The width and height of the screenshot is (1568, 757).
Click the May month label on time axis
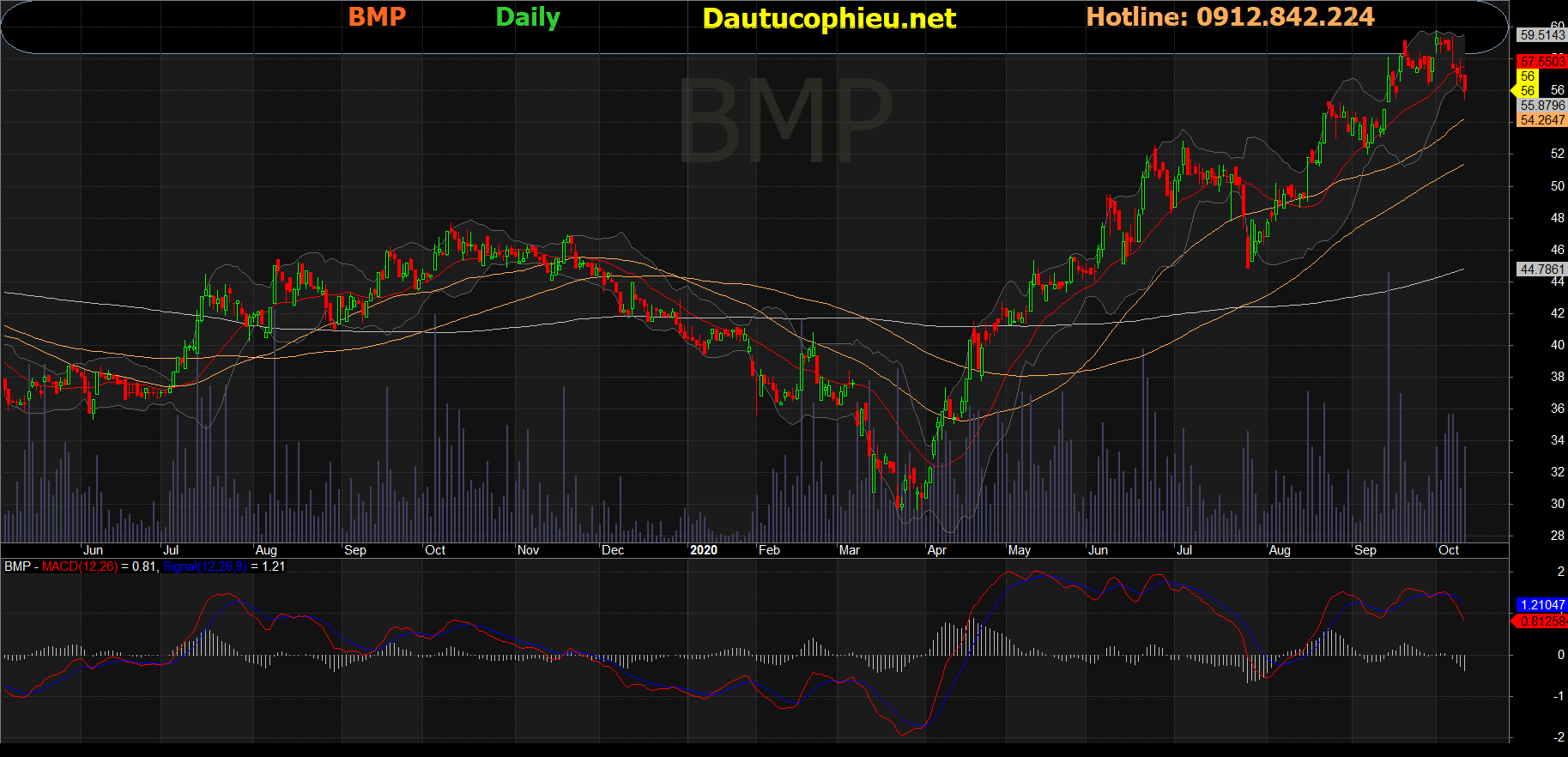(1019, 550)
